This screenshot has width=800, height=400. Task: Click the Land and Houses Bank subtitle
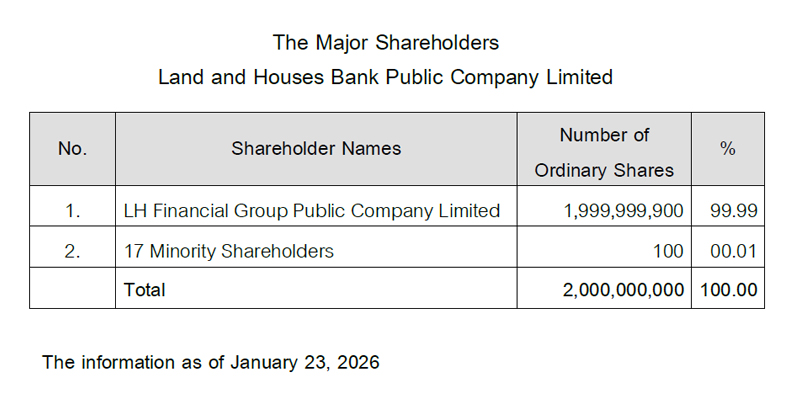tap(385, 77)
